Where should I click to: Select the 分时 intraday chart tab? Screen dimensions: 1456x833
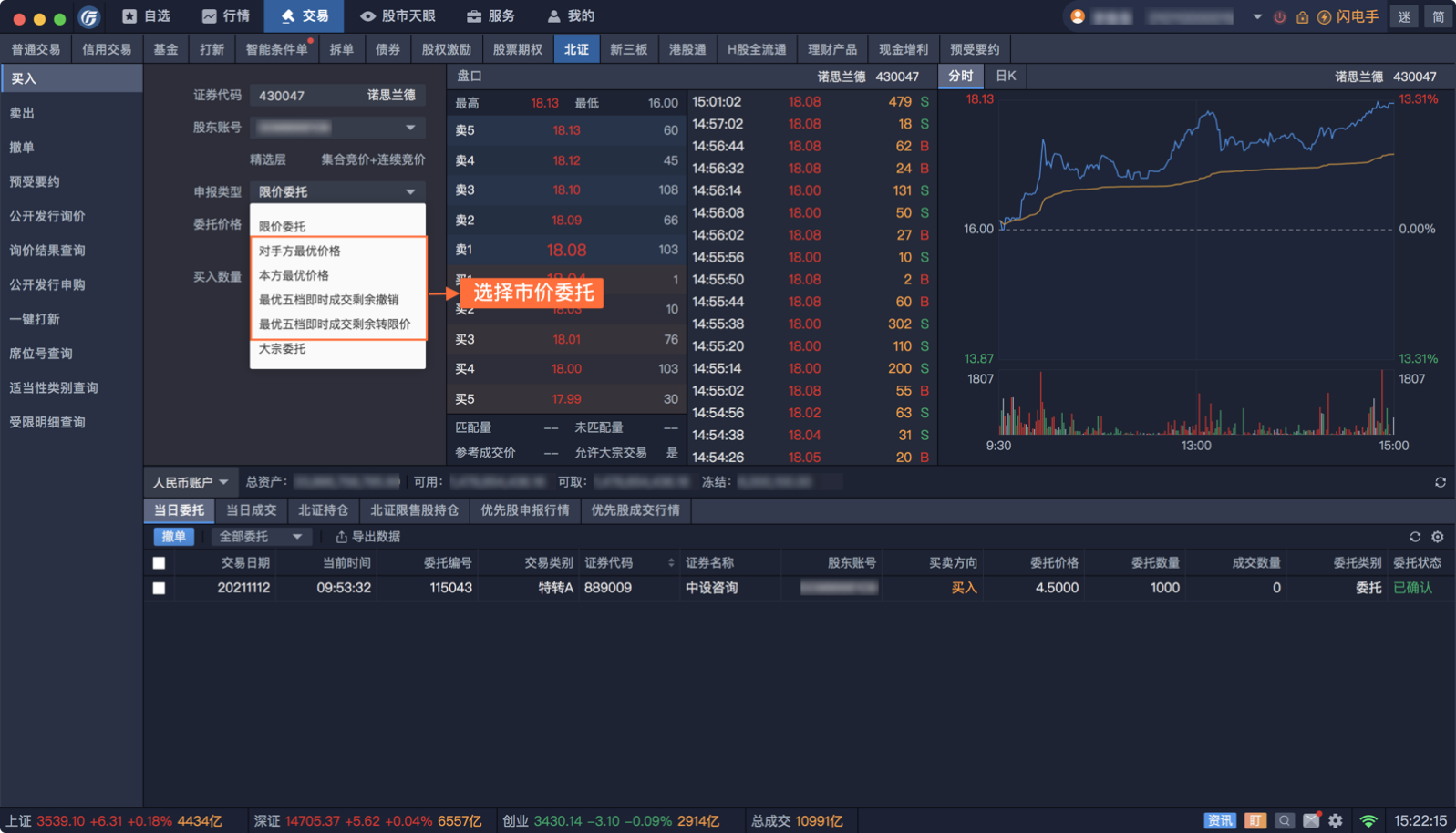pos(961,77)
